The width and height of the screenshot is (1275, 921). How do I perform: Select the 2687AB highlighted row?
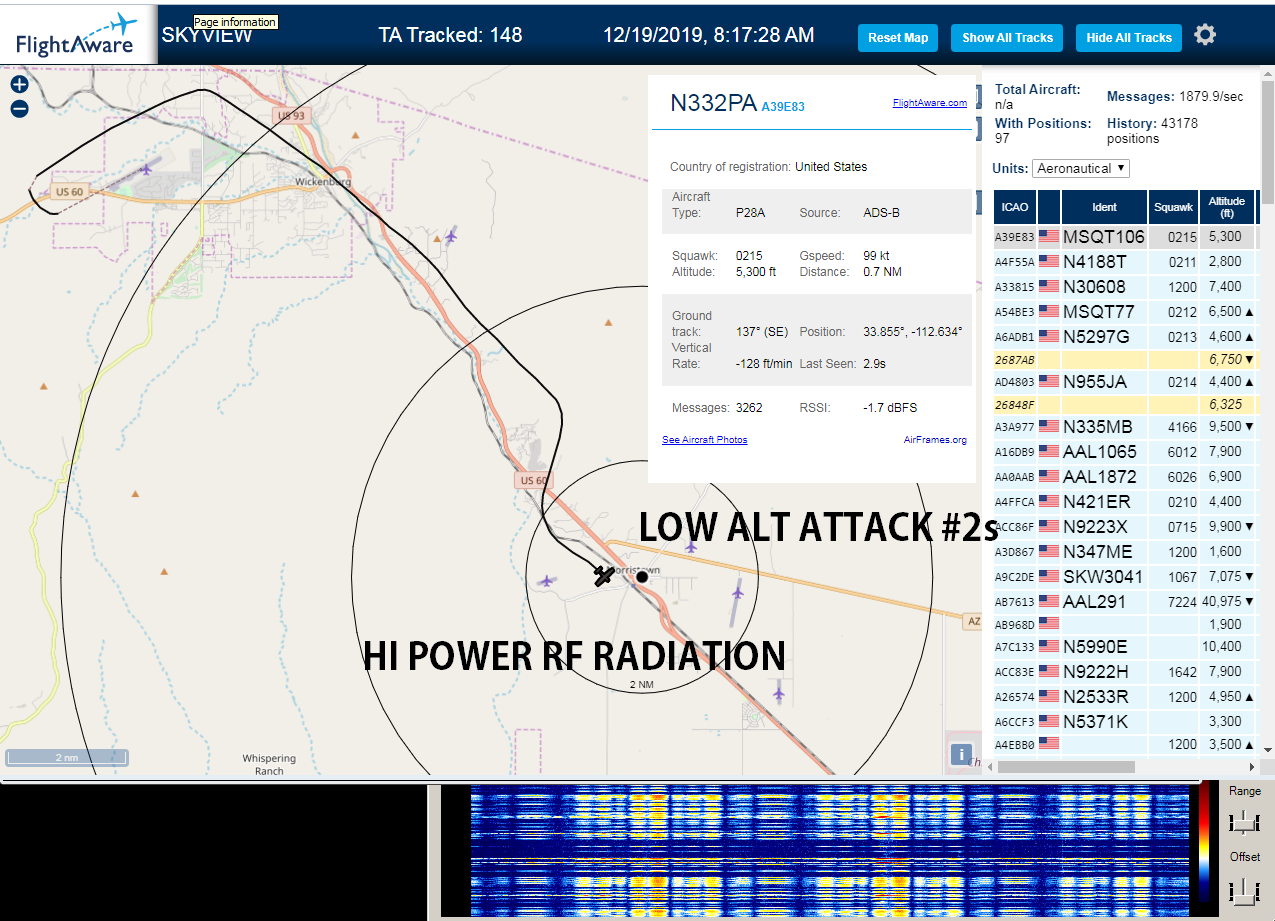click(1125, 359)
